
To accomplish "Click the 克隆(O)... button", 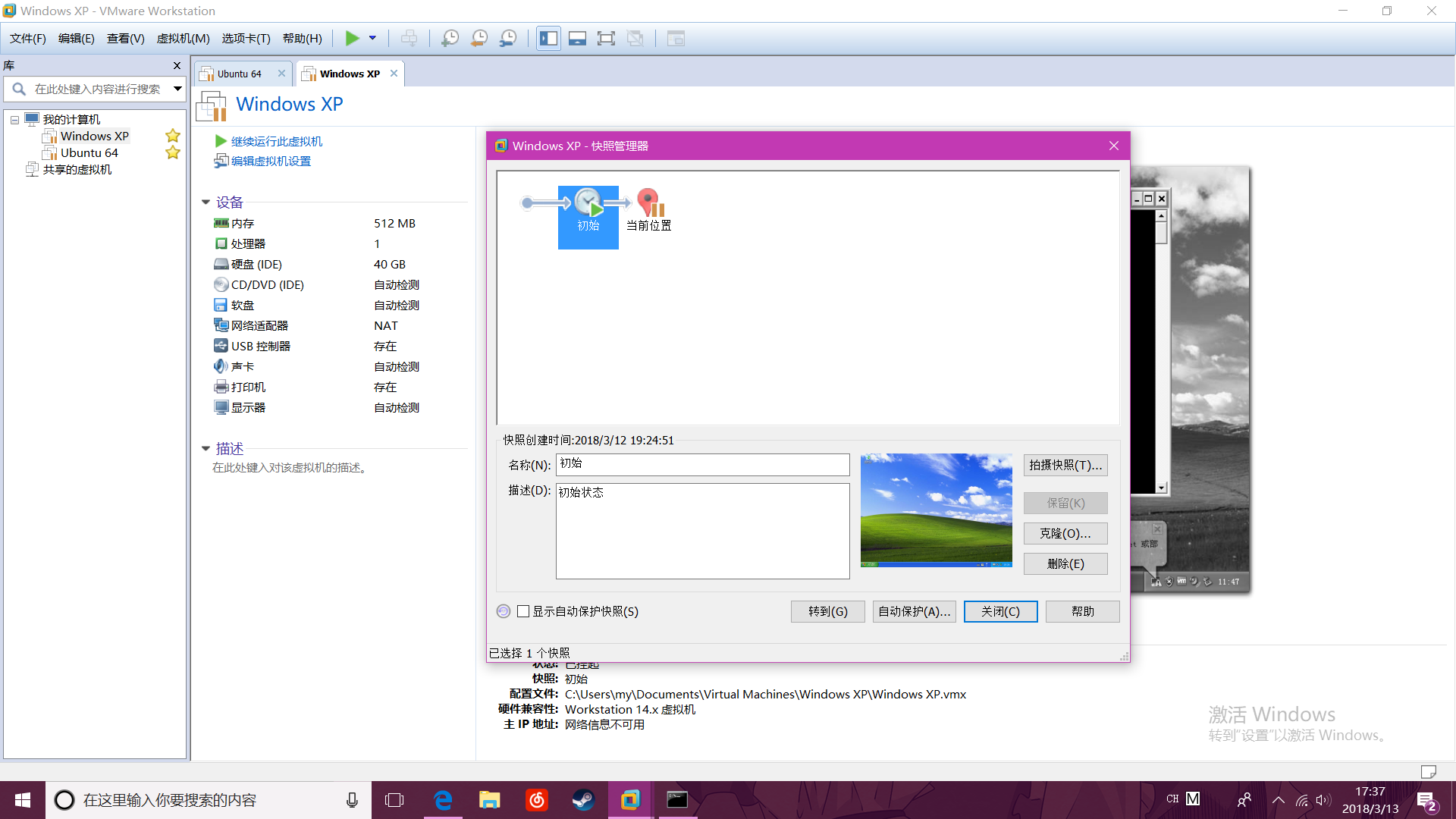I will point(1065,533).
